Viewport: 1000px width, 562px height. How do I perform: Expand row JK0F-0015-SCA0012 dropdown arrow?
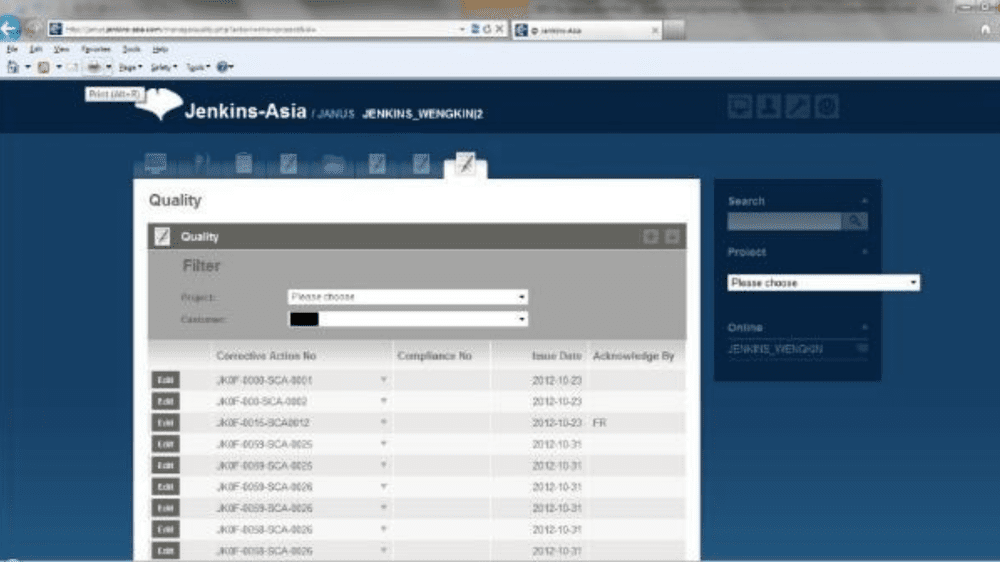[x=383, y=422]
